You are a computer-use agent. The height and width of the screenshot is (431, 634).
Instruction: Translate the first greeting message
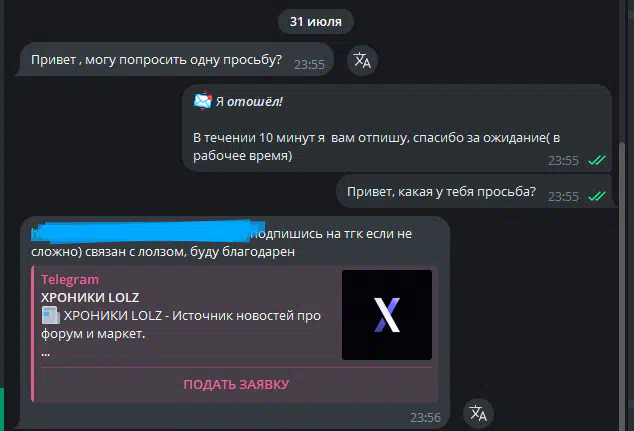click(362, 61)
